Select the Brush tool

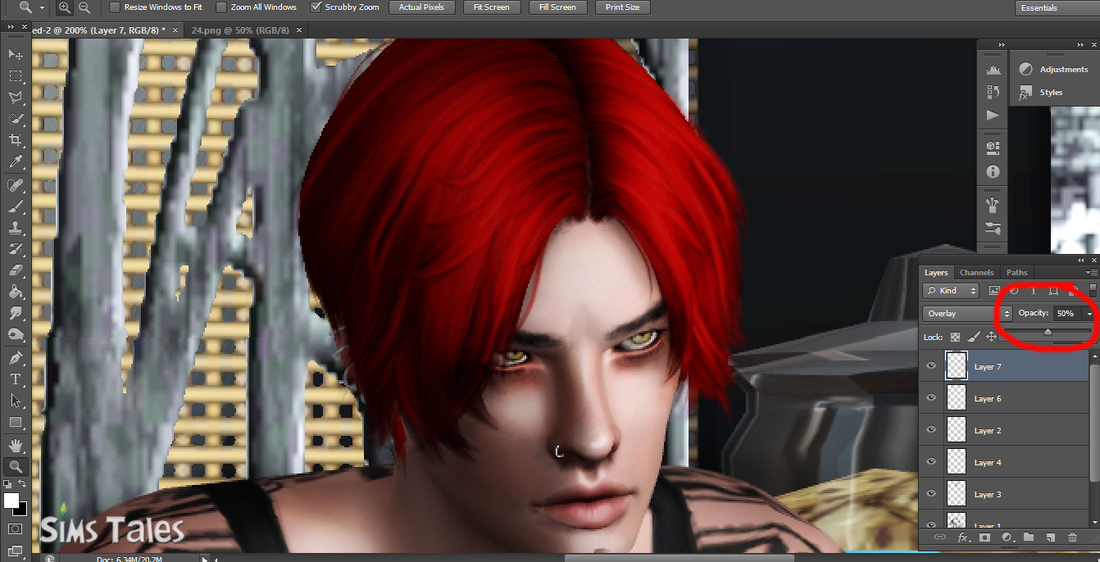click(15, 206)
